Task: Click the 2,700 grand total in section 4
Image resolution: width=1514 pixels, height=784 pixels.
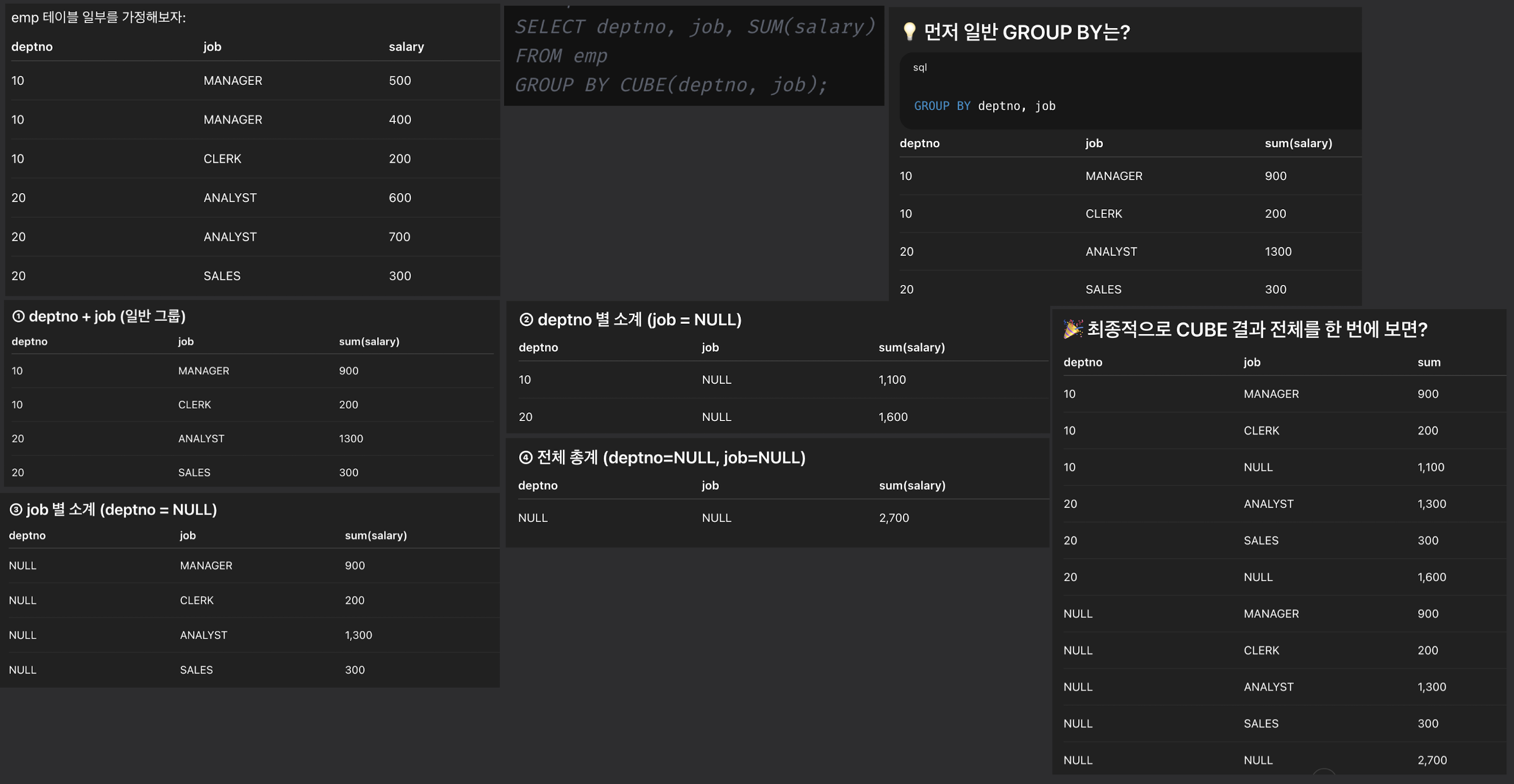Action: [893, 518]
